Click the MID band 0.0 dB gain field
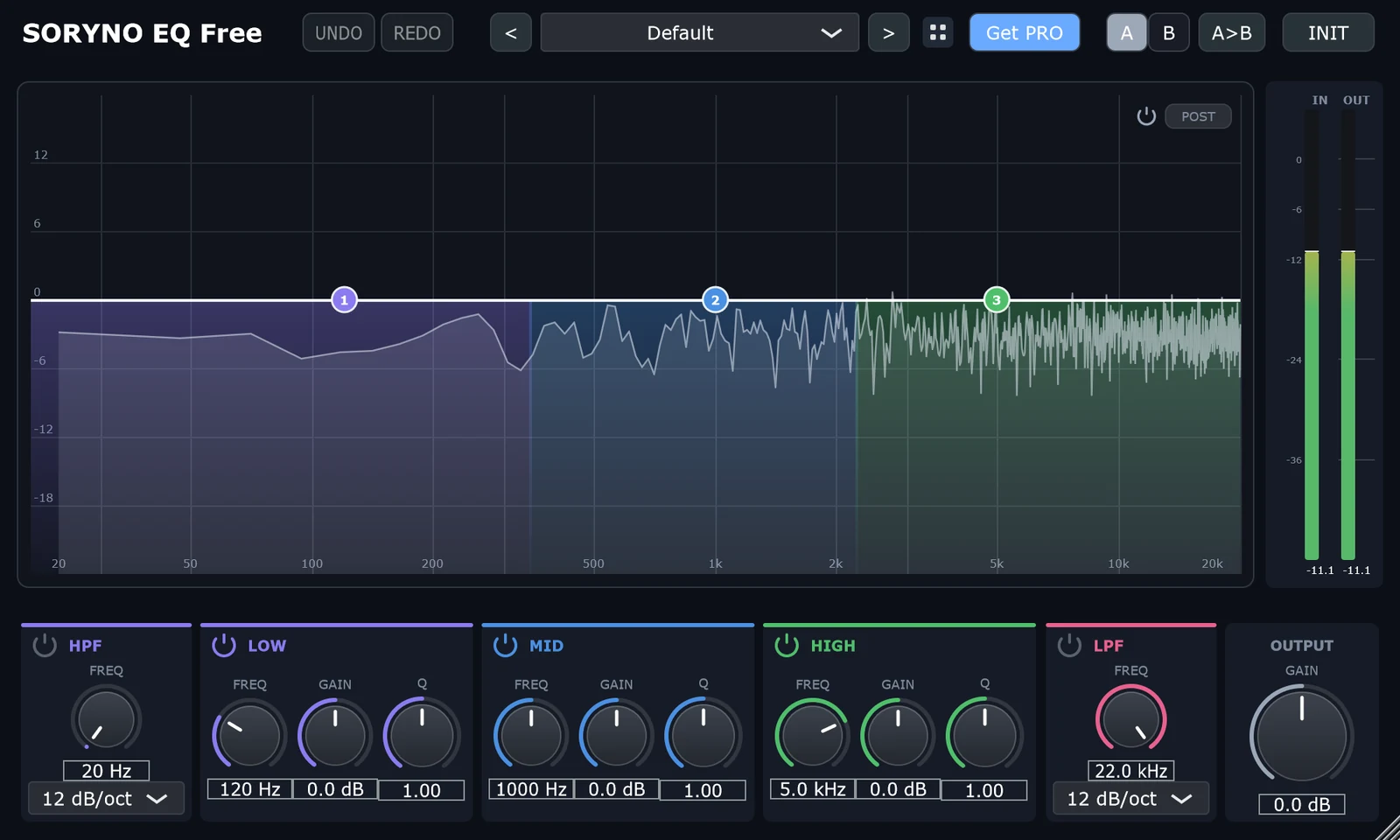Screen dimensions: 1400x840 click(617, 789)
